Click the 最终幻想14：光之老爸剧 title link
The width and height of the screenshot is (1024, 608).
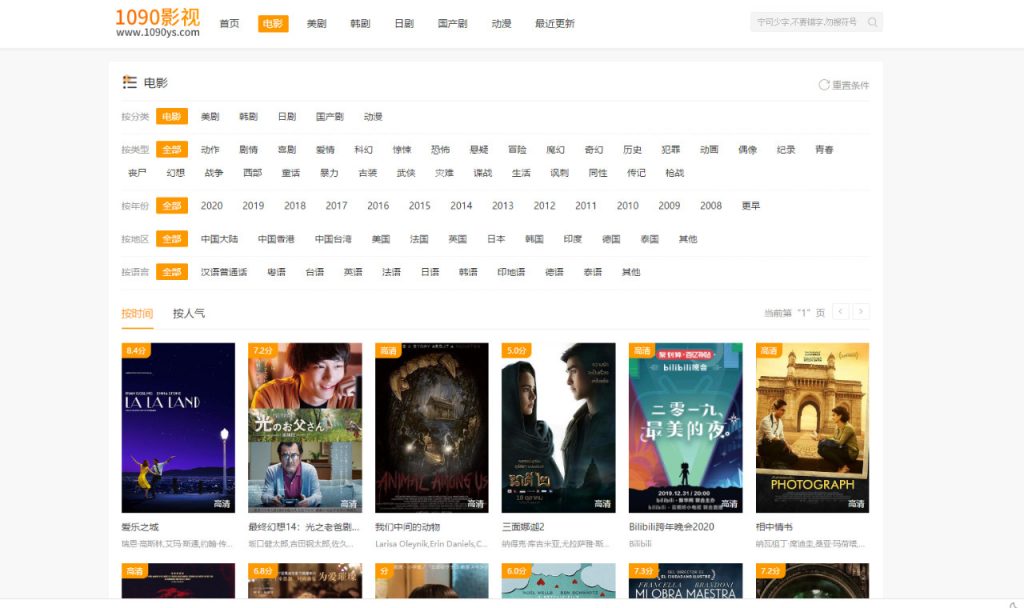pos(304,527)
